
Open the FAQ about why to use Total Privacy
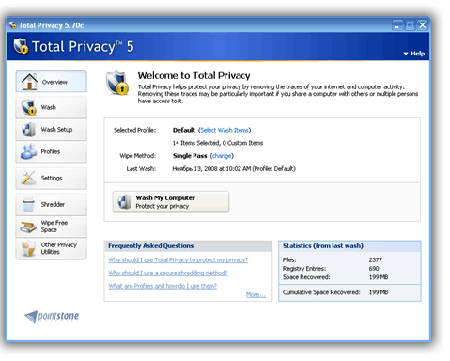click(x=178, y=260)
